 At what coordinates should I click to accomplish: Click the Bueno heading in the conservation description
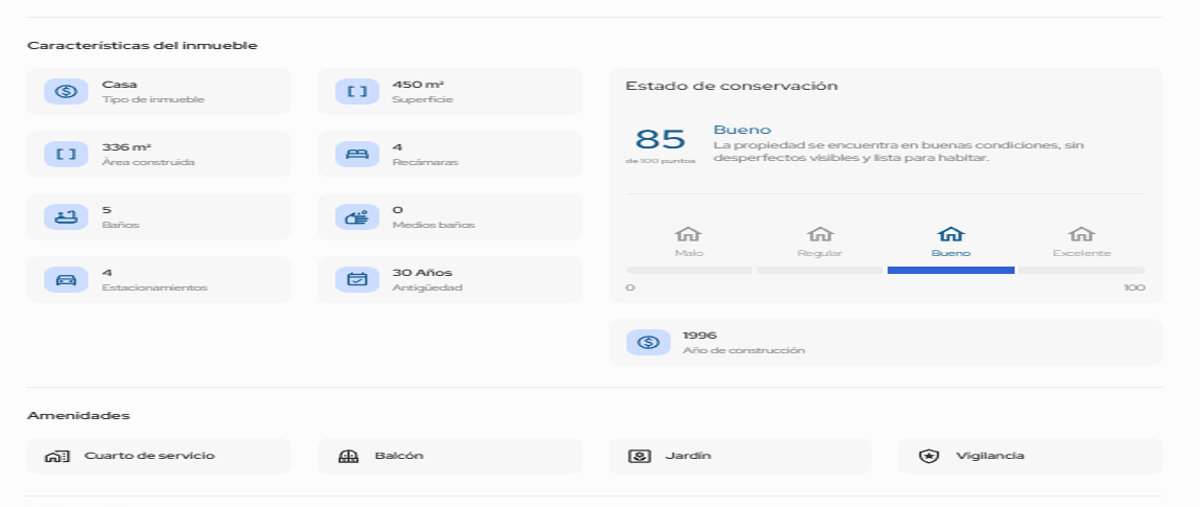coord(742,130)
